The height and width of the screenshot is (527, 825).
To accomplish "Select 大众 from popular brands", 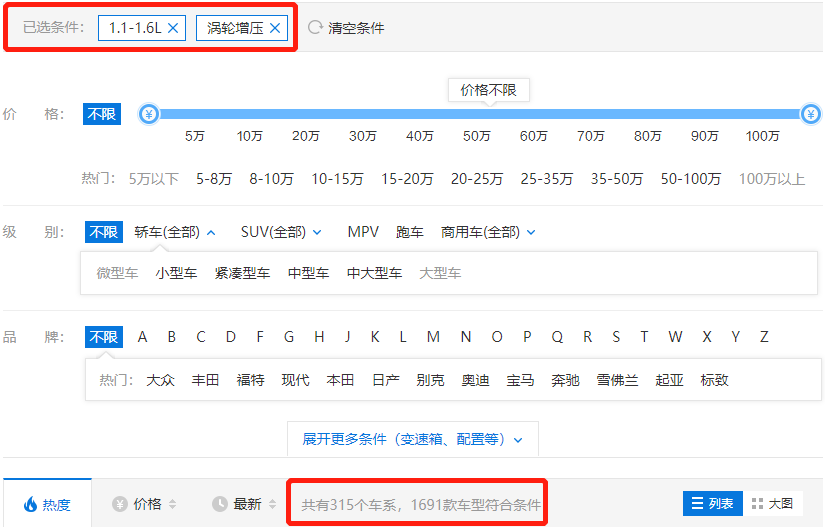I will (161, 380).
